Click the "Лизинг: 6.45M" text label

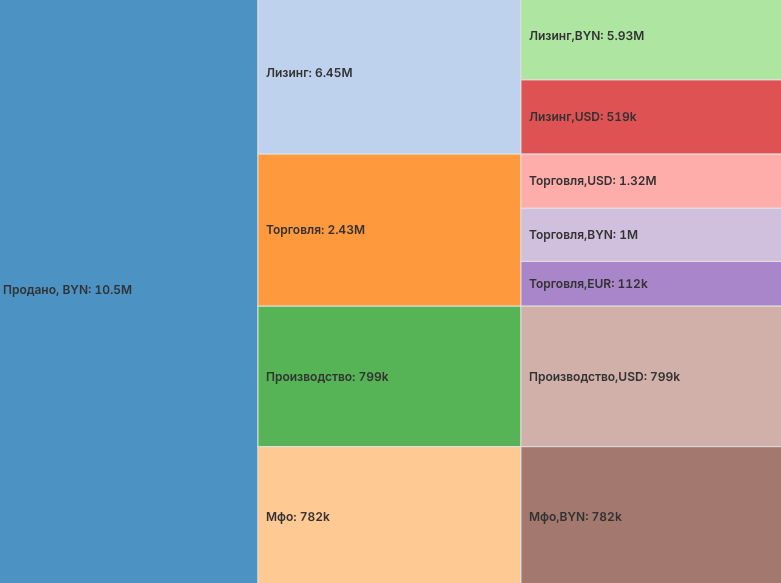coord(309,73)
